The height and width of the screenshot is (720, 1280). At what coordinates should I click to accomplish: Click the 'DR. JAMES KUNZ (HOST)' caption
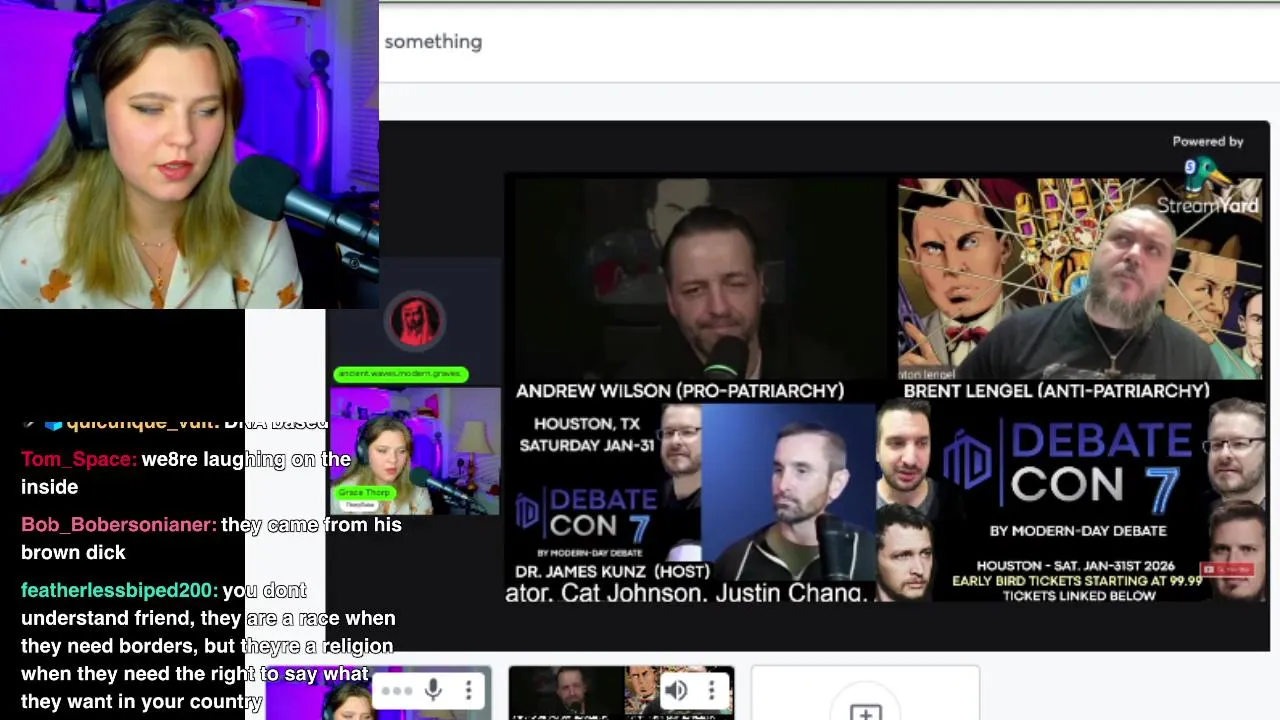(613, 572)
